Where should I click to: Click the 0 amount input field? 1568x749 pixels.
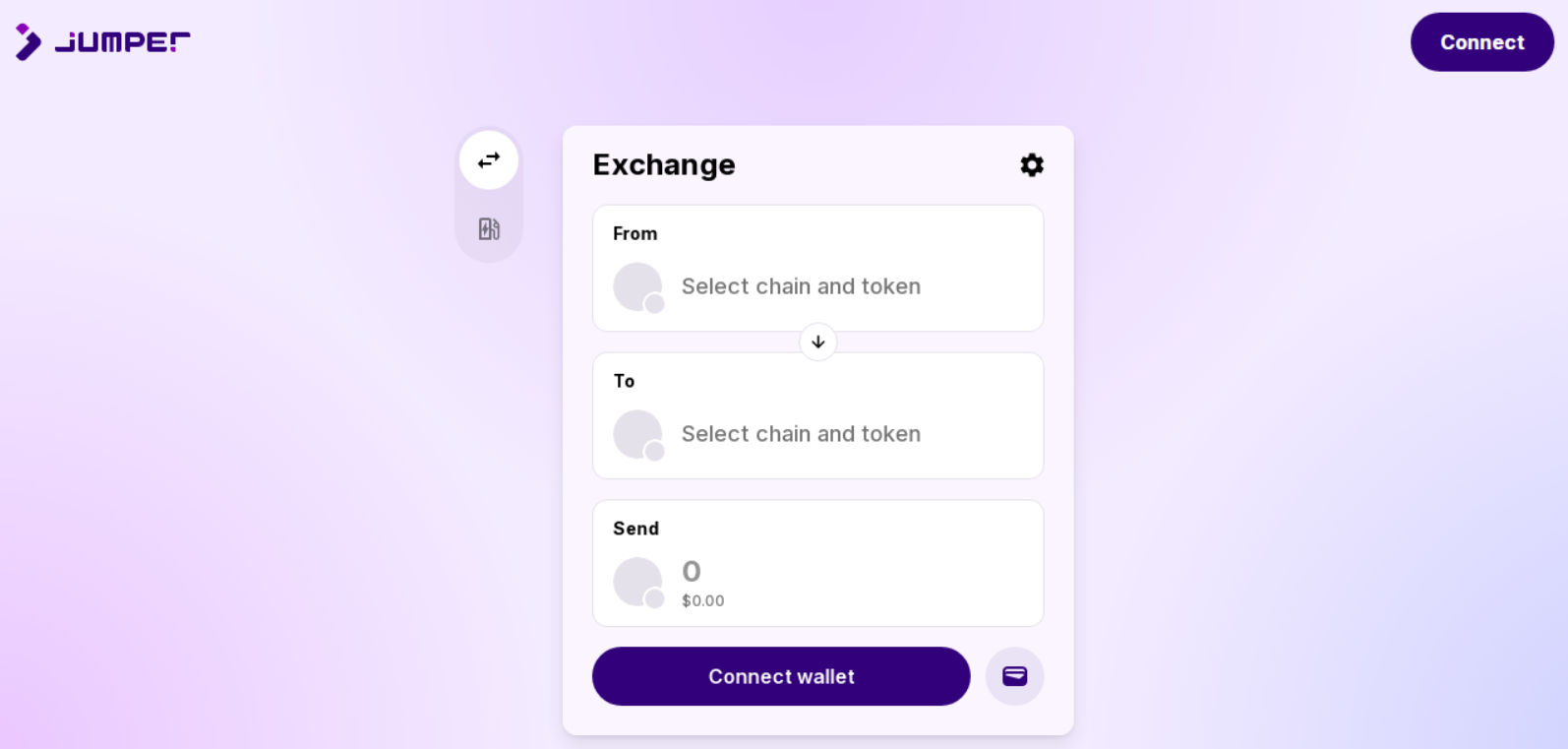[692, 571]
